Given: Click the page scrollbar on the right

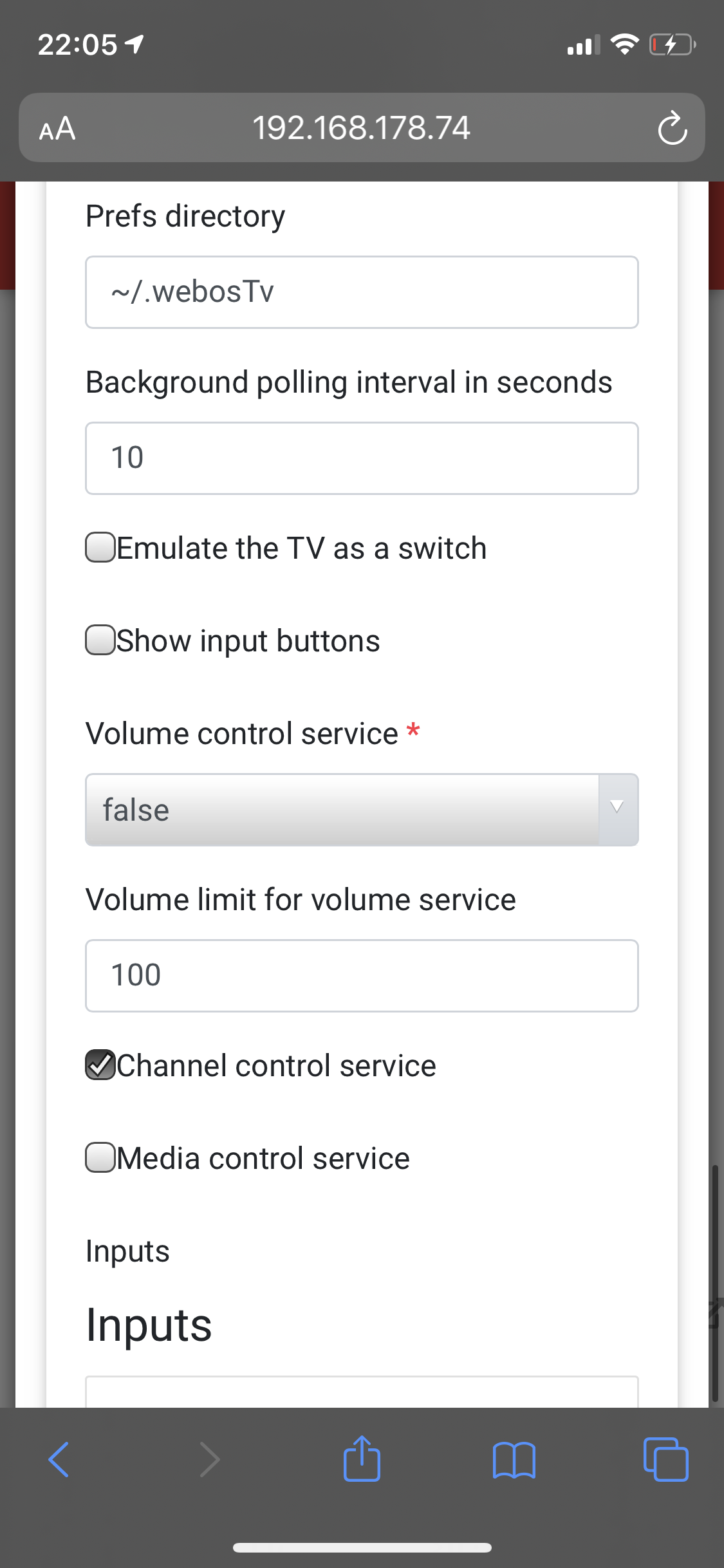Looking at the screenshot, I should coord(714,1281).
